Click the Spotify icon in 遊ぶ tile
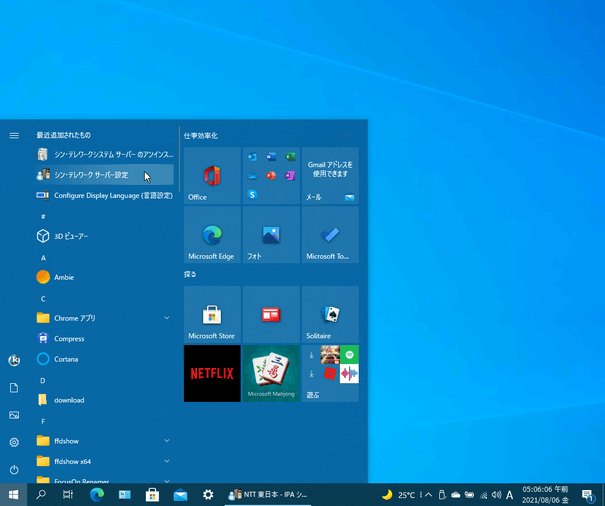The image size is (605, 506). pos(350,355)
